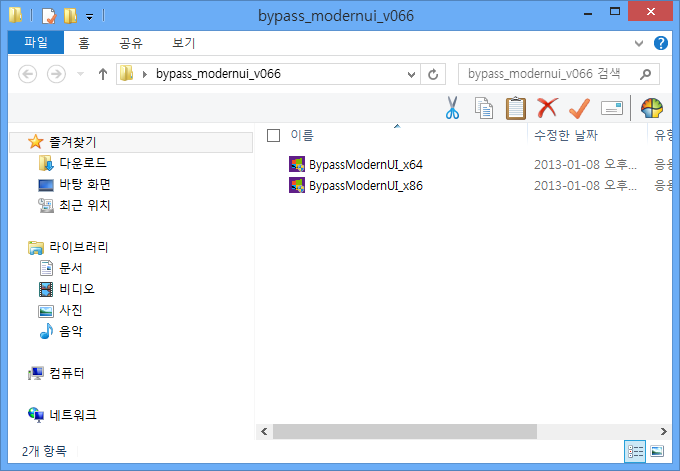Select the BypassModernUI_x64 file name
The image size is (680, 471).
(366, 165)
